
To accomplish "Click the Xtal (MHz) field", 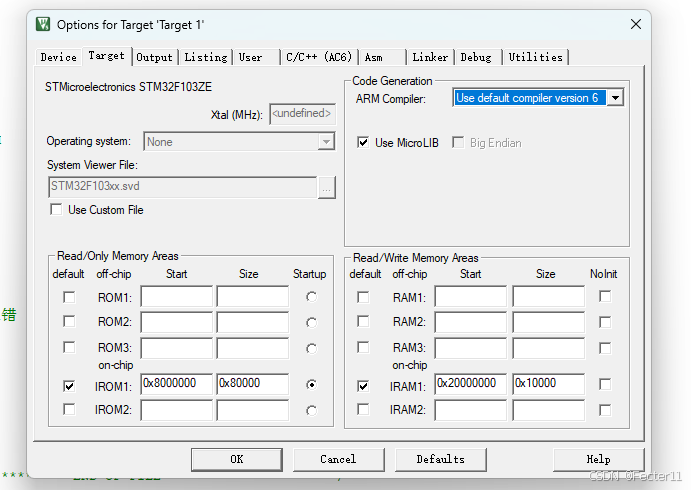I will tap(302, 114).
